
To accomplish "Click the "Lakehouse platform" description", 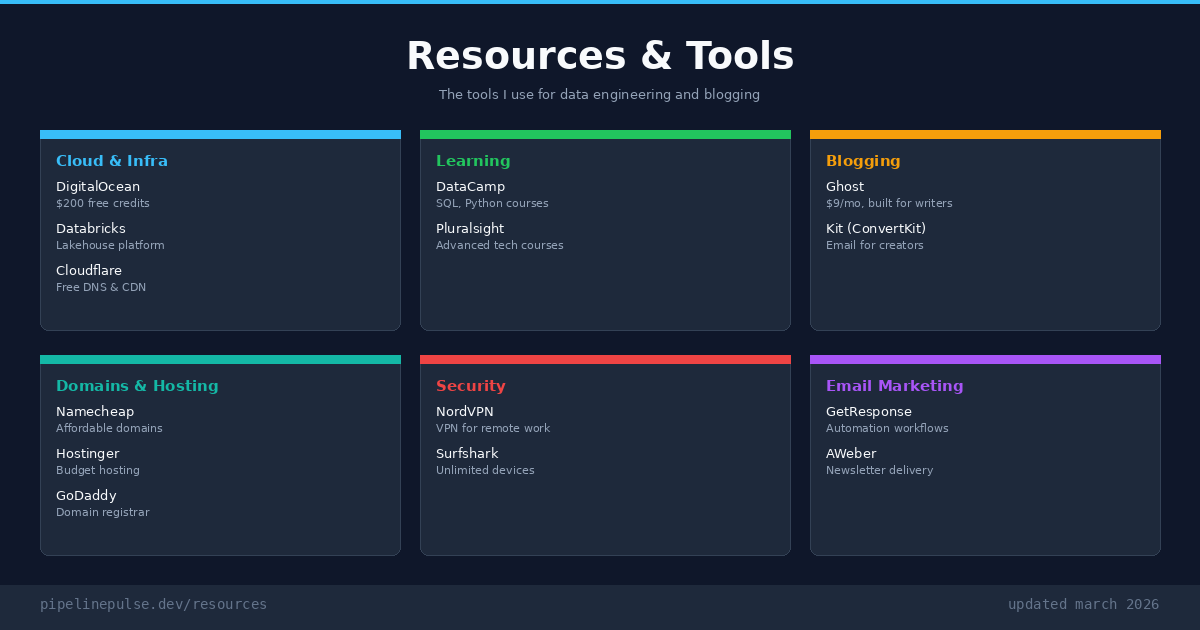I will point(110,246).
